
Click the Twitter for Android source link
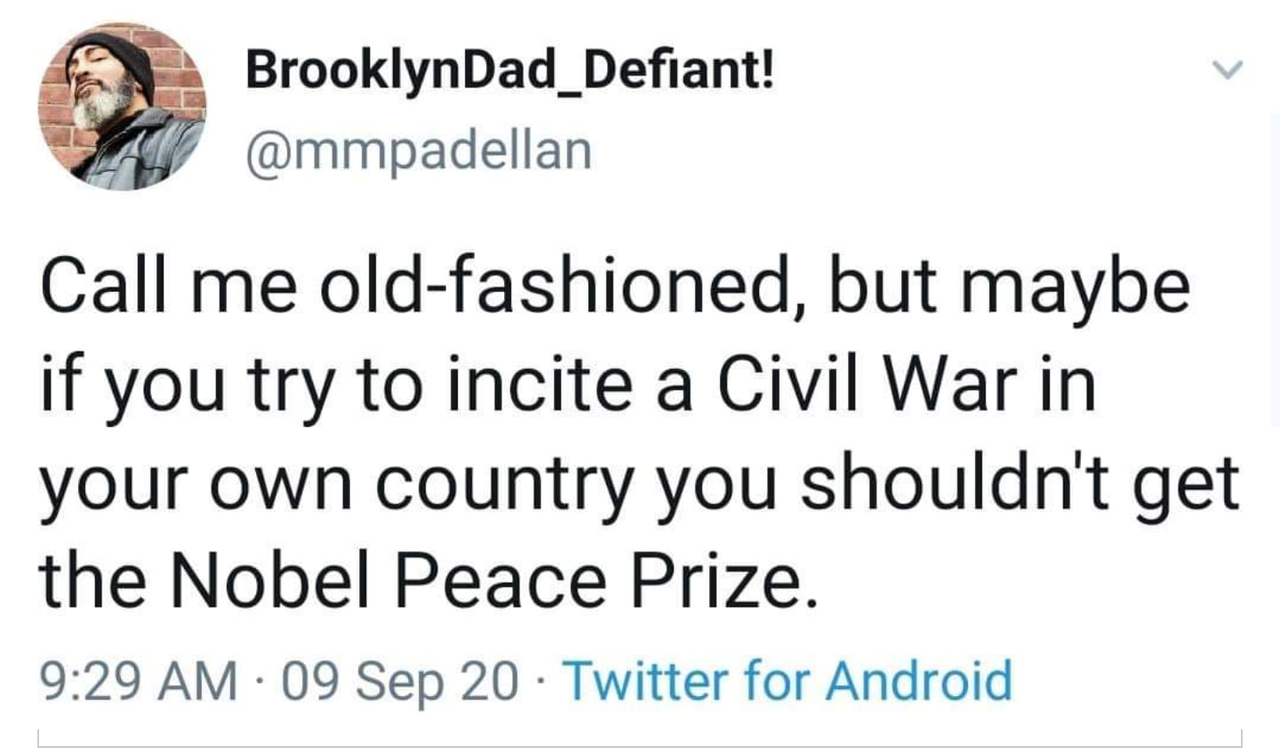click(789, 681)
